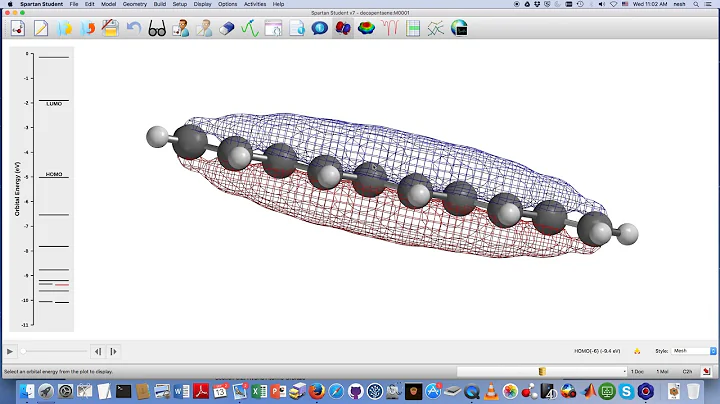Open the File menu
This screenshot has width=720, height=404.
tap(73, 4)
